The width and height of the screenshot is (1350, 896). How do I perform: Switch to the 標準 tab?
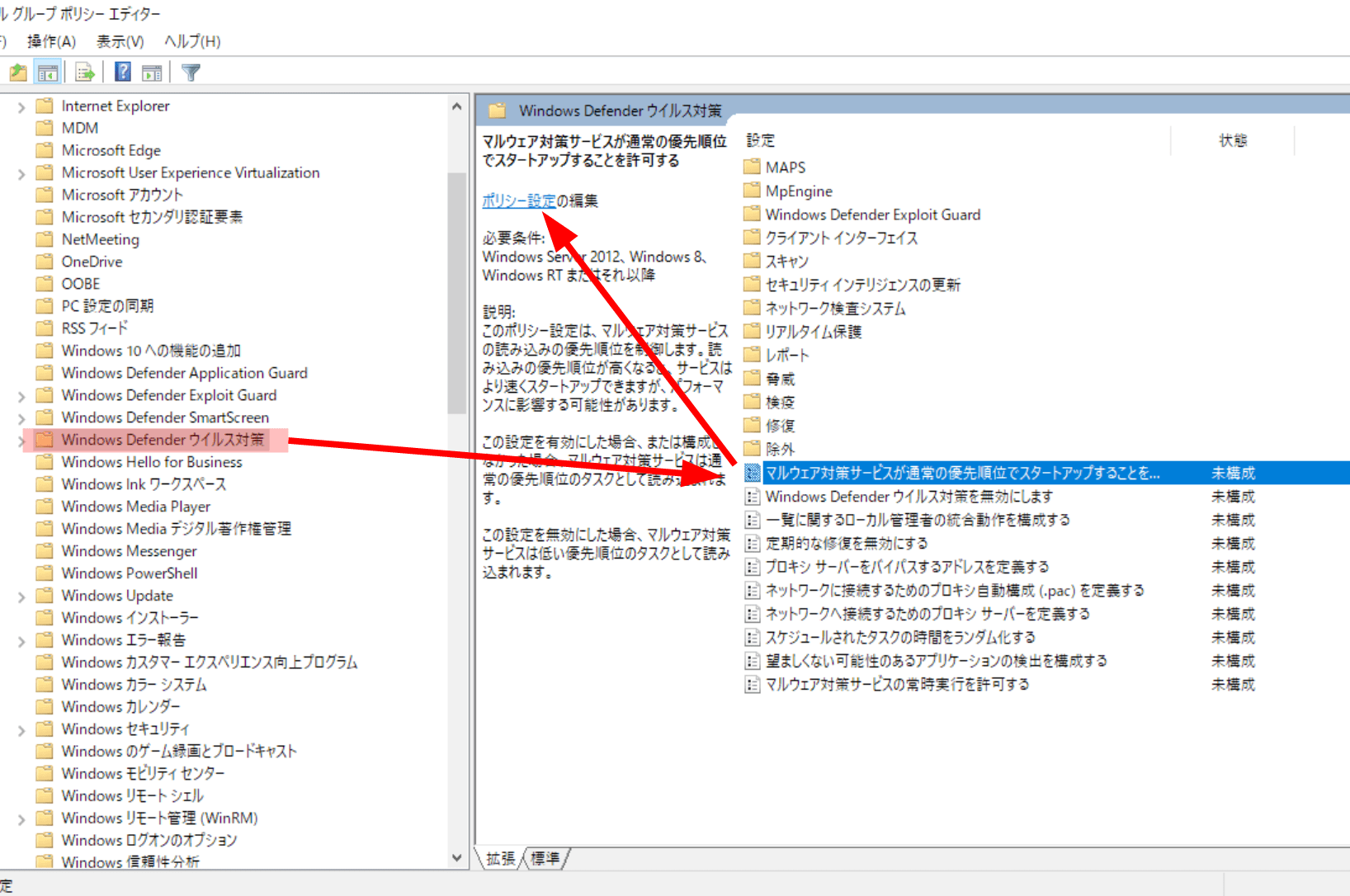545,859
